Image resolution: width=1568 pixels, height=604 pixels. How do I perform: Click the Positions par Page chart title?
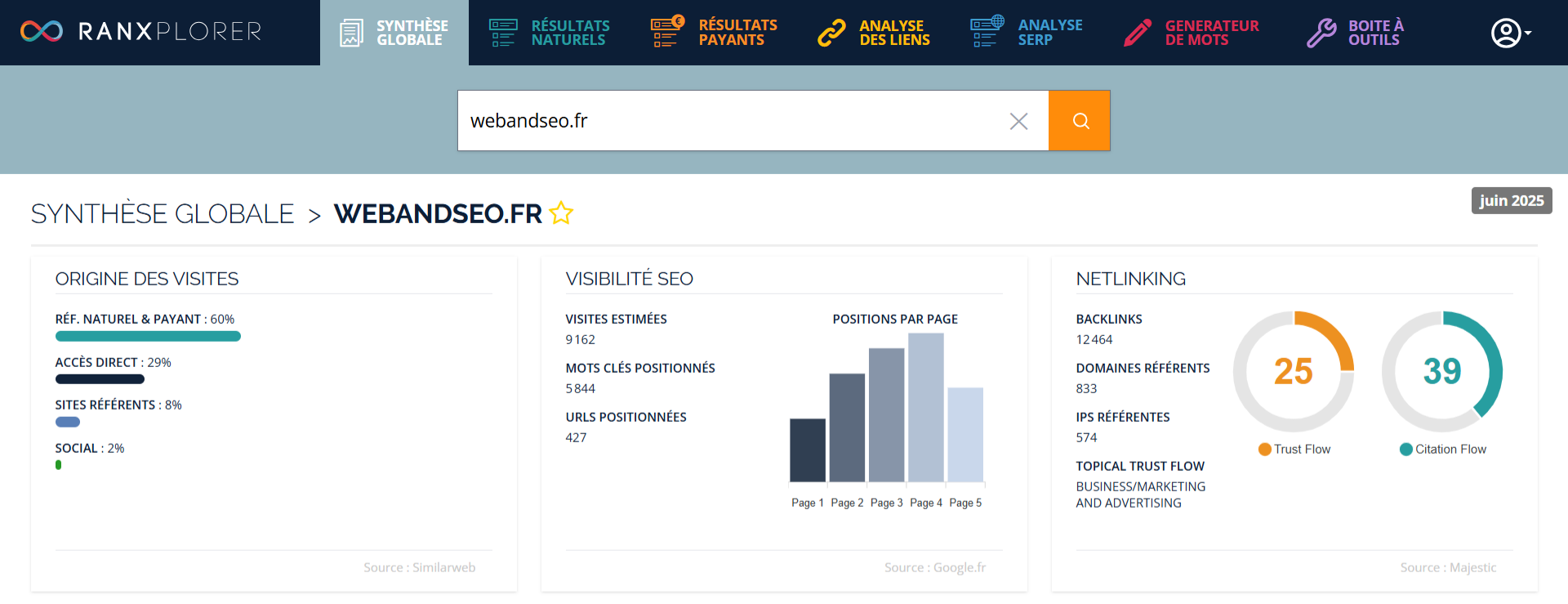[x=895, y=319]
